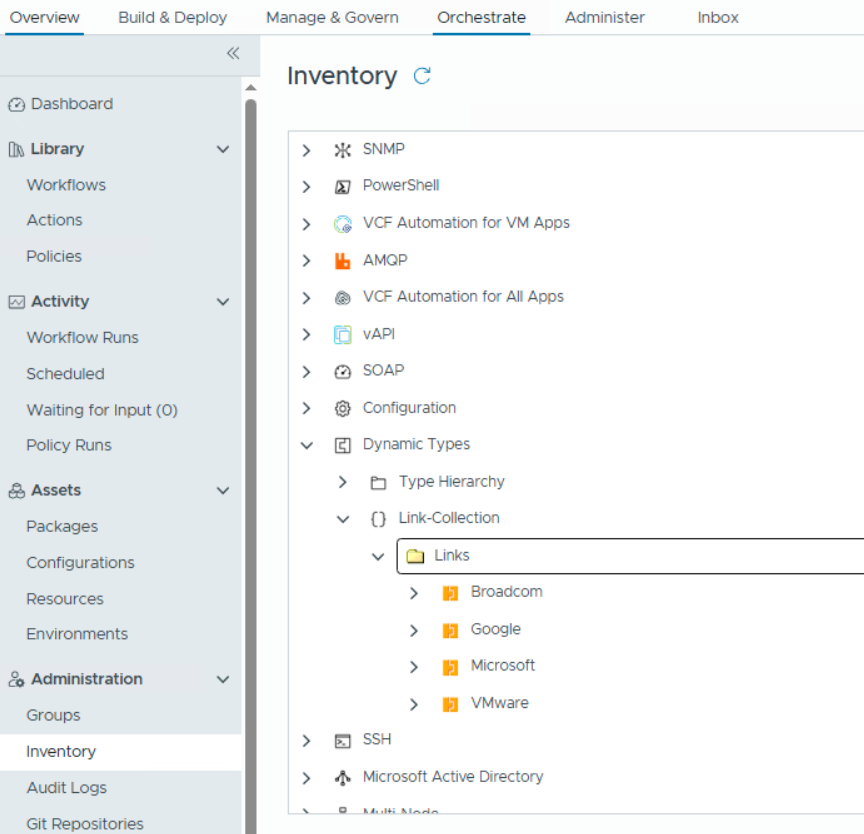Viewport: 864px width, 834px height.
Task: Click the sidebar vertical scrollbar
Action: point(250,400)
